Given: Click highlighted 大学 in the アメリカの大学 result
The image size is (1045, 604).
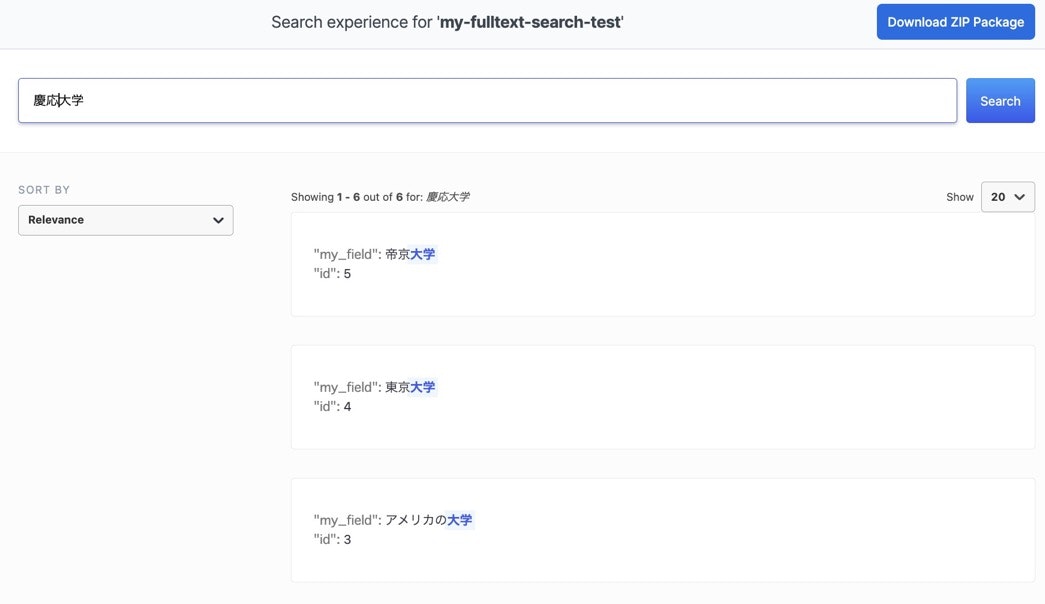Looking at the screenshot, I should click(x=460, y=520).
